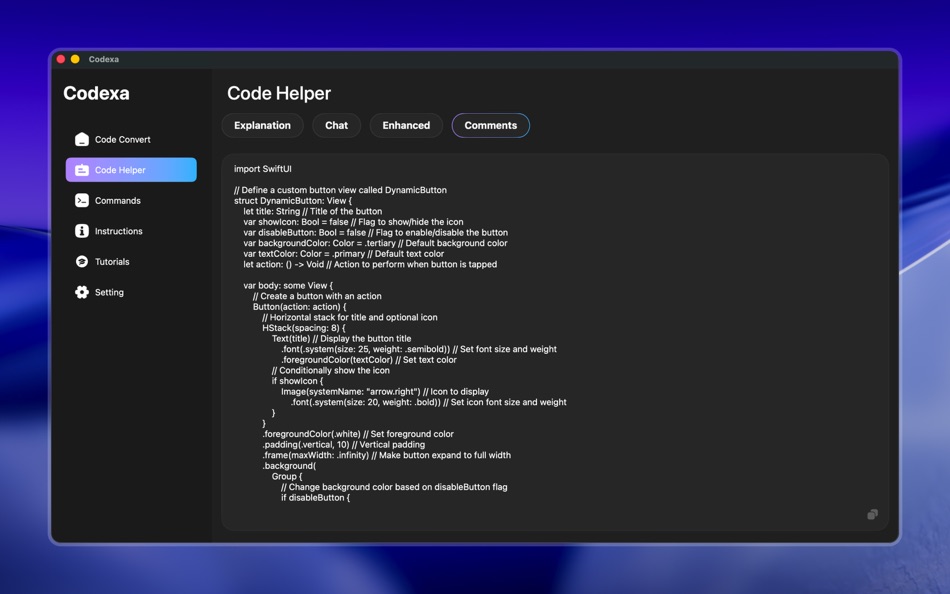Open Instructions label in sidebar
This screenshot has width=950, height=594.
119,231
